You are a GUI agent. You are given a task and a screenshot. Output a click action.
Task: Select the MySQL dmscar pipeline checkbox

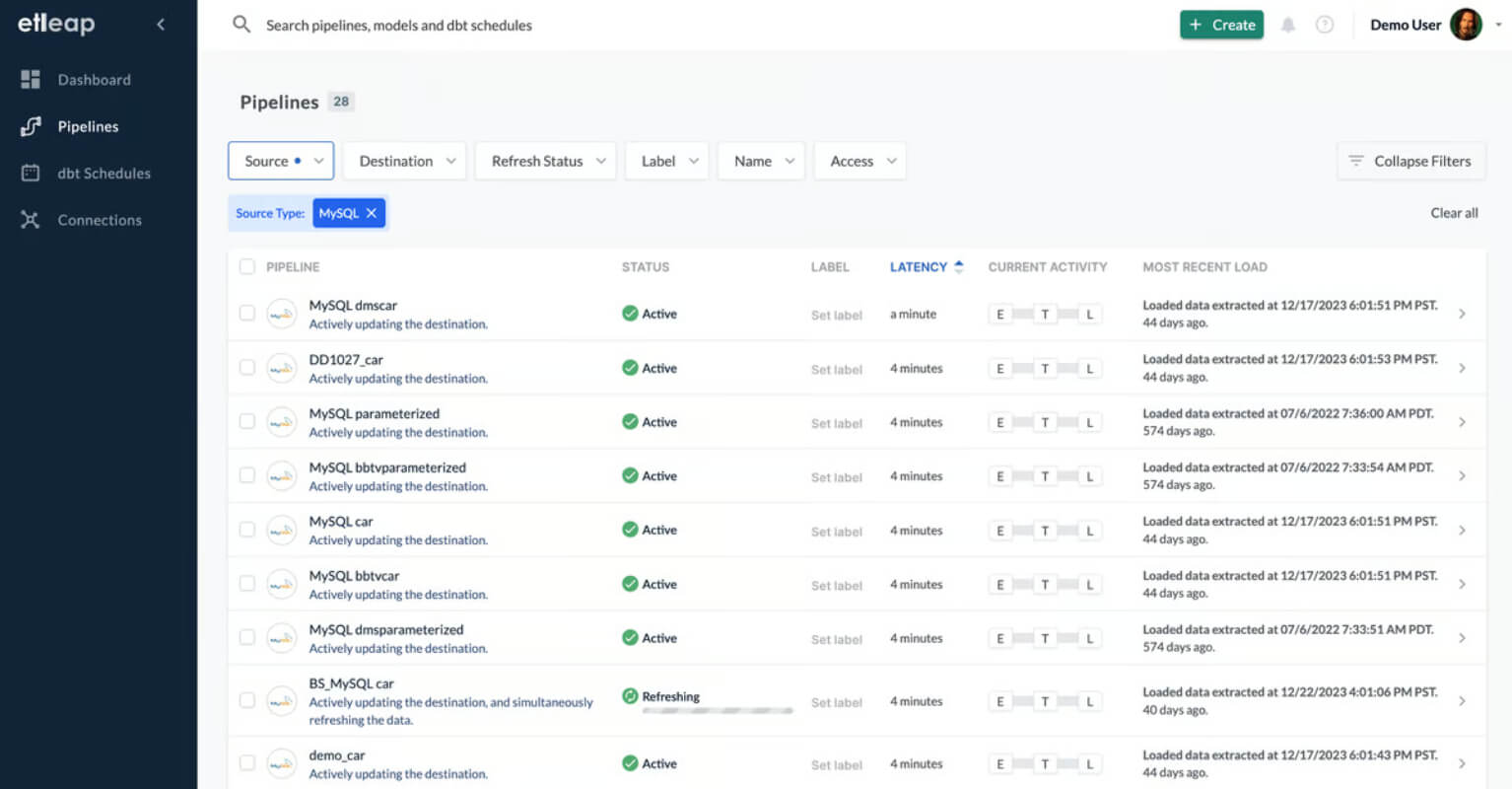tap(247, 314)
